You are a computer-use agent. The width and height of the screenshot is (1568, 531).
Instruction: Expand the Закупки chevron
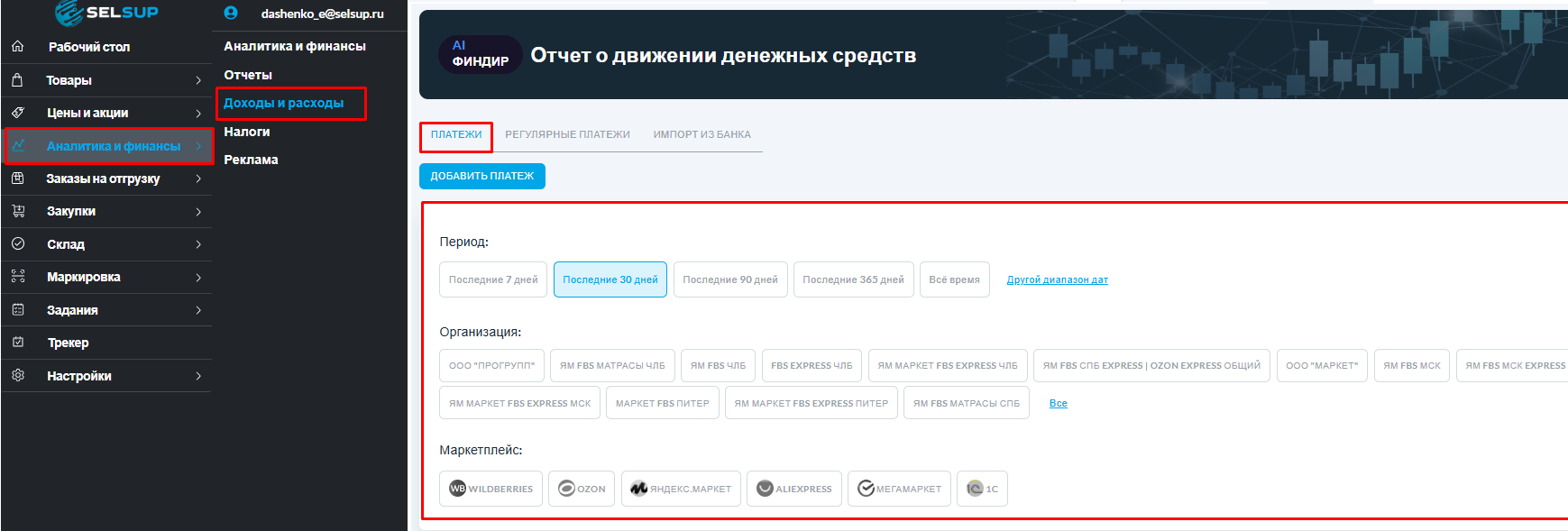point(198,212)
